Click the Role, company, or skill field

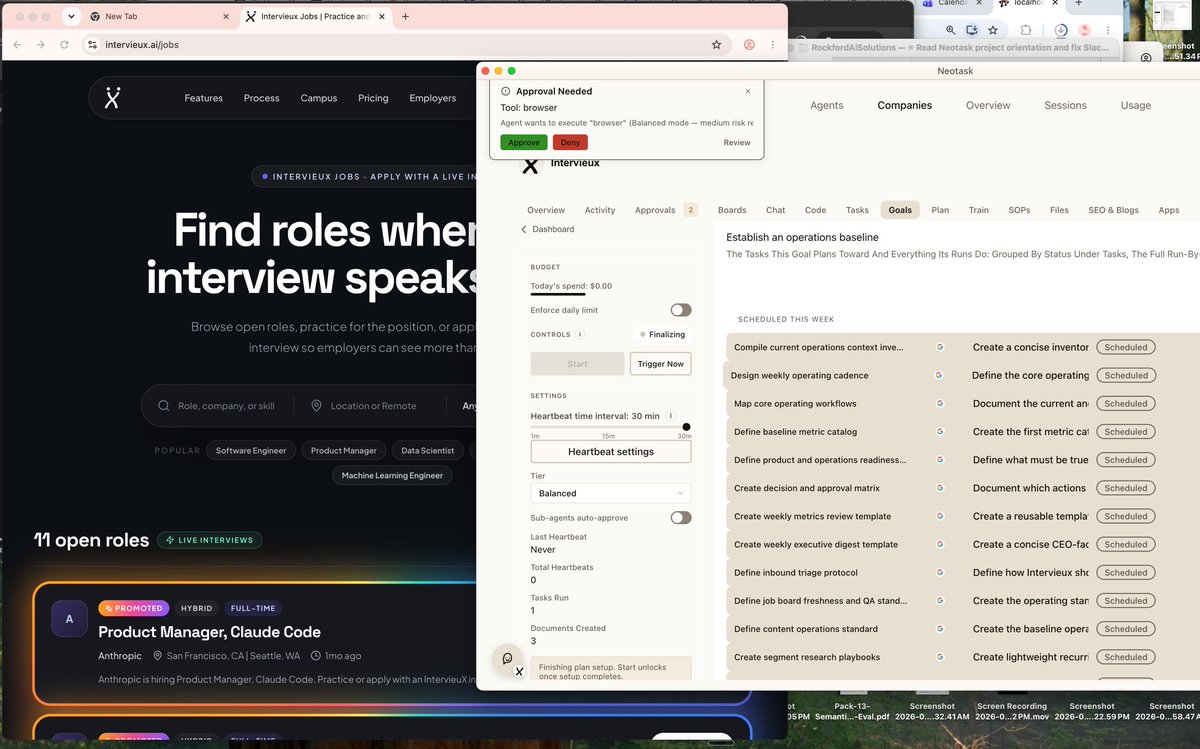point(226,406)
